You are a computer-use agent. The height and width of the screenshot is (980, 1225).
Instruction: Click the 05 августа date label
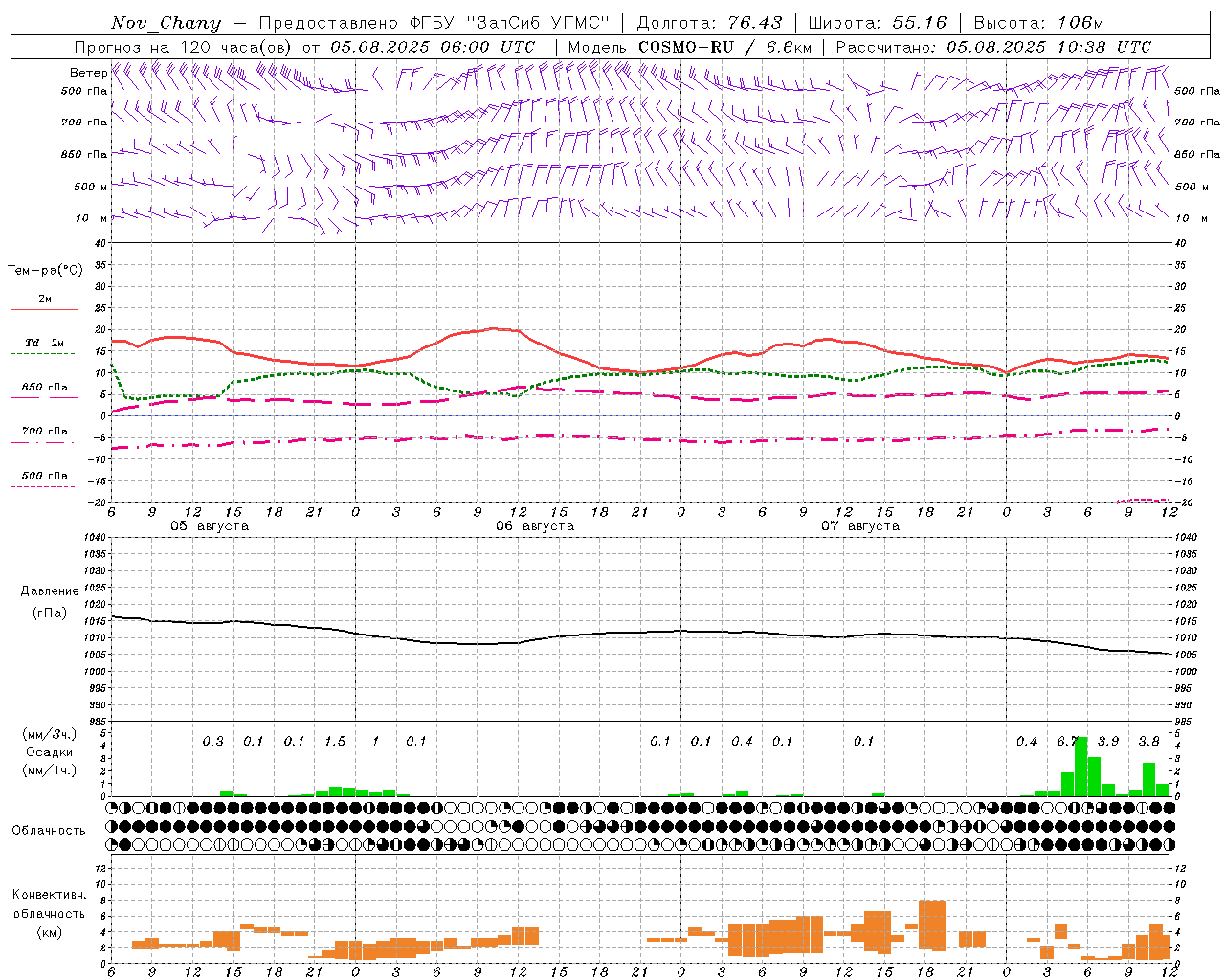click(210, 526)
